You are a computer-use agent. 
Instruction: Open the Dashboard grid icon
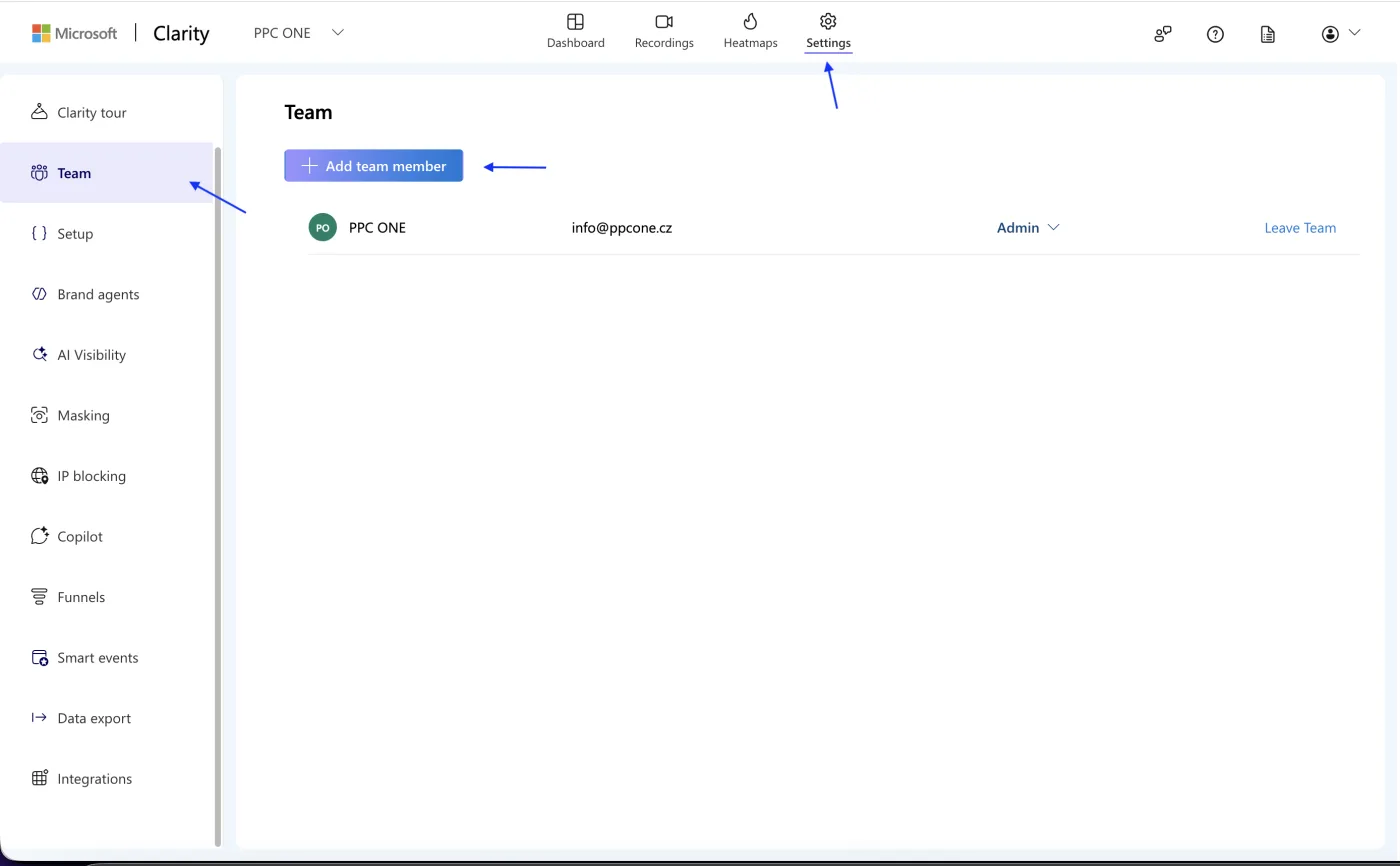point(575,21)
